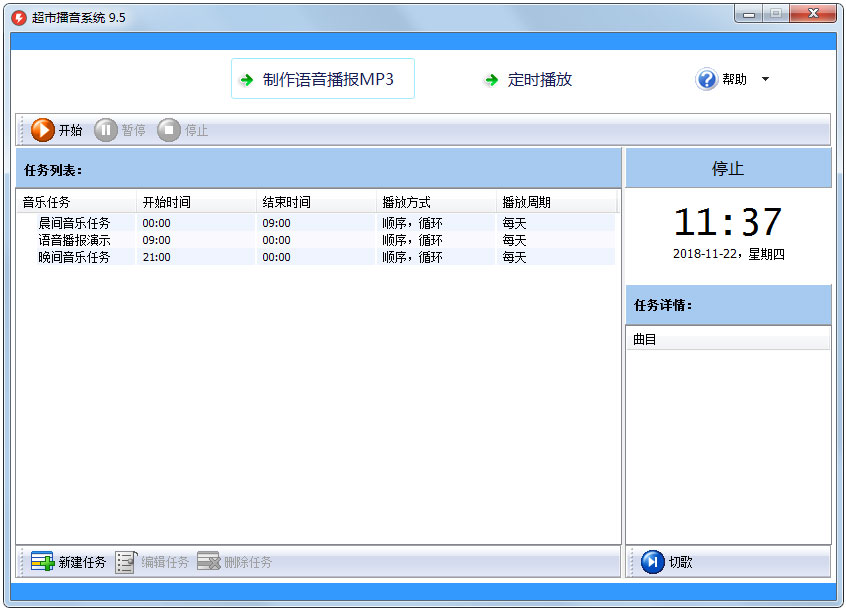Click the grey Pause (暂停) icon
This screenshot has height=612, width=846.
coord(106,130)
